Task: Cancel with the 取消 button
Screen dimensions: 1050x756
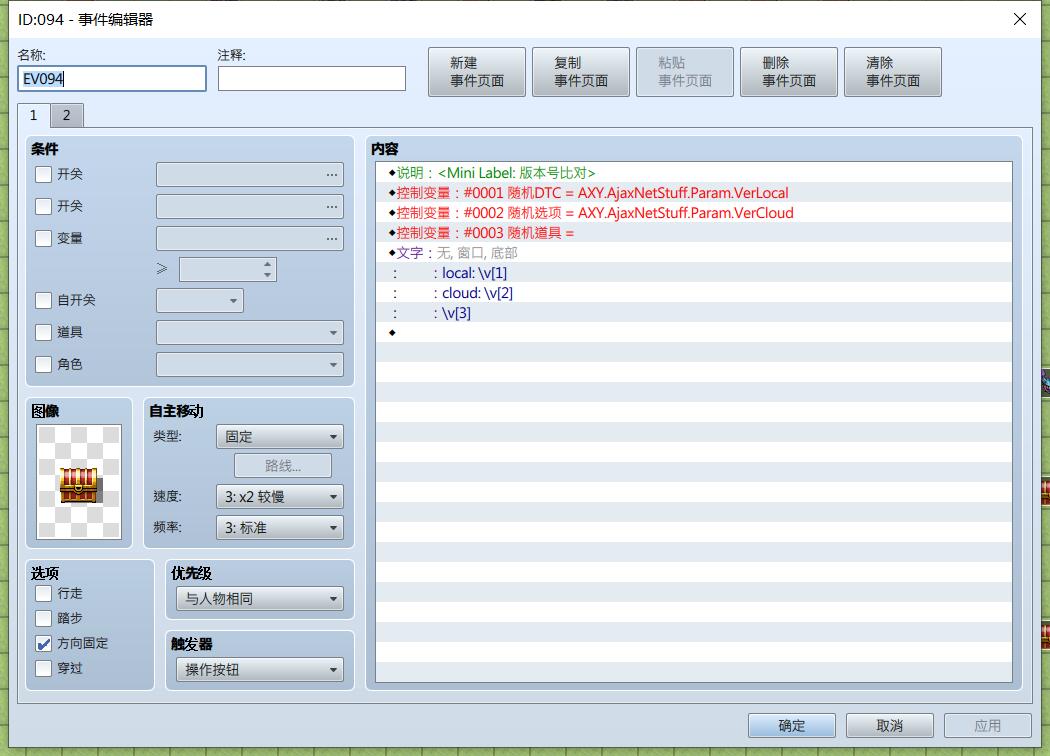Action: click(x=889, y=725)
